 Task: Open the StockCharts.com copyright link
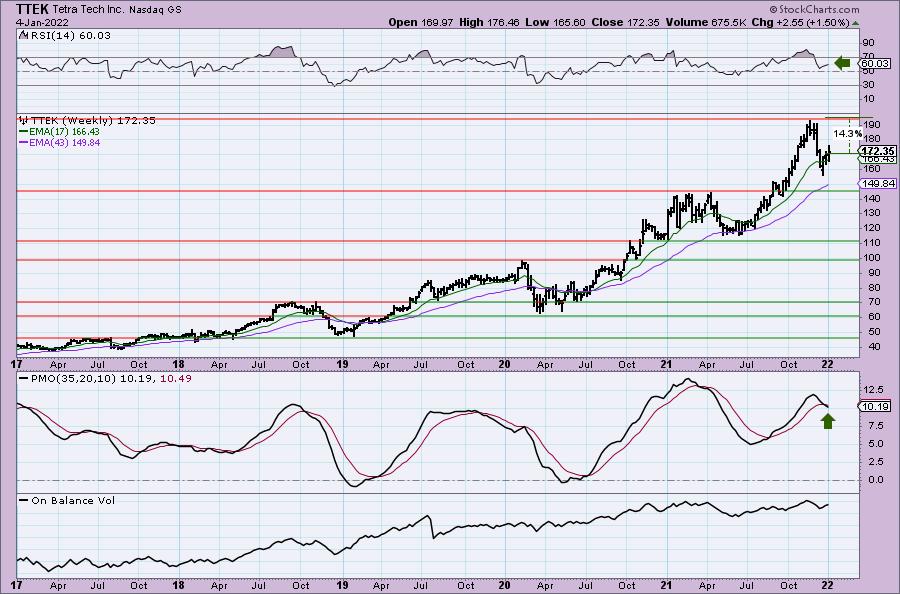point(814,9)
